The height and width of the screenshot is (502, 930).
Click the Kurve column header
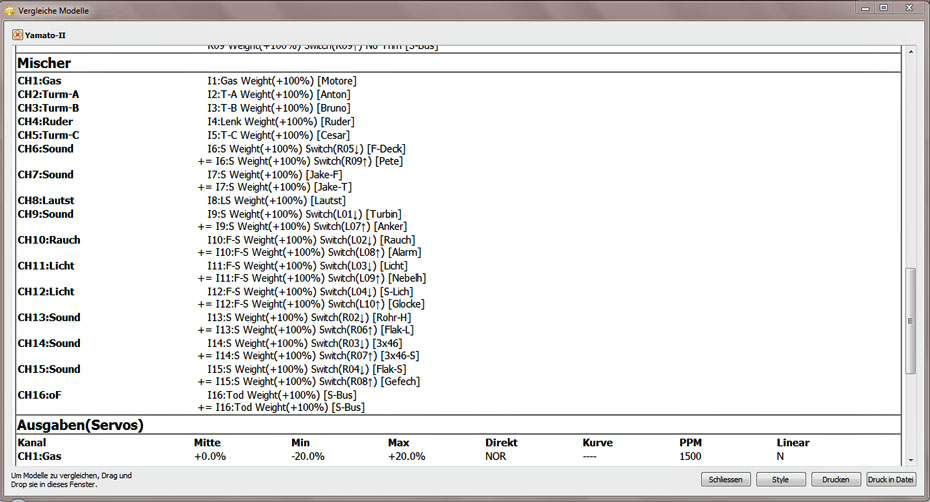click(597, 443)
